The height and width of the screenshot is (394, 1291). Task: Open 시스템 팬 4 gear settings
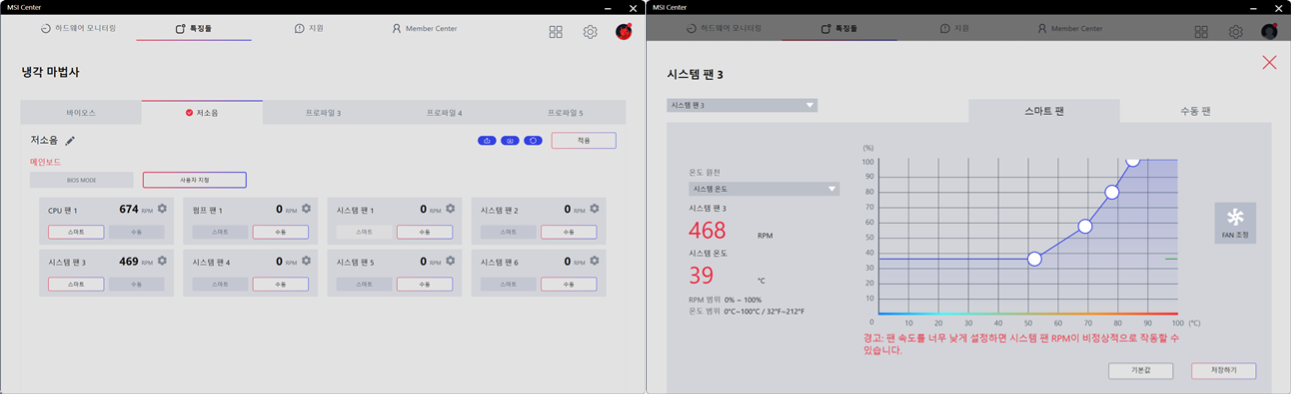(306, 261)
